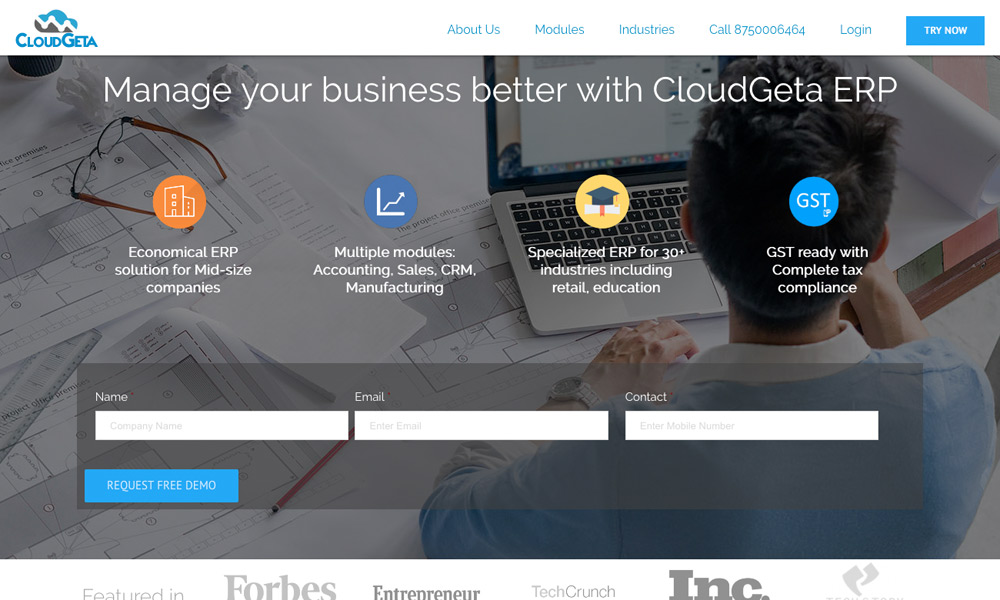The width and height of the screenshot is (1000, 600).
Task: Click the yellow graduation cap icon
Action: [x=601, y=201]
